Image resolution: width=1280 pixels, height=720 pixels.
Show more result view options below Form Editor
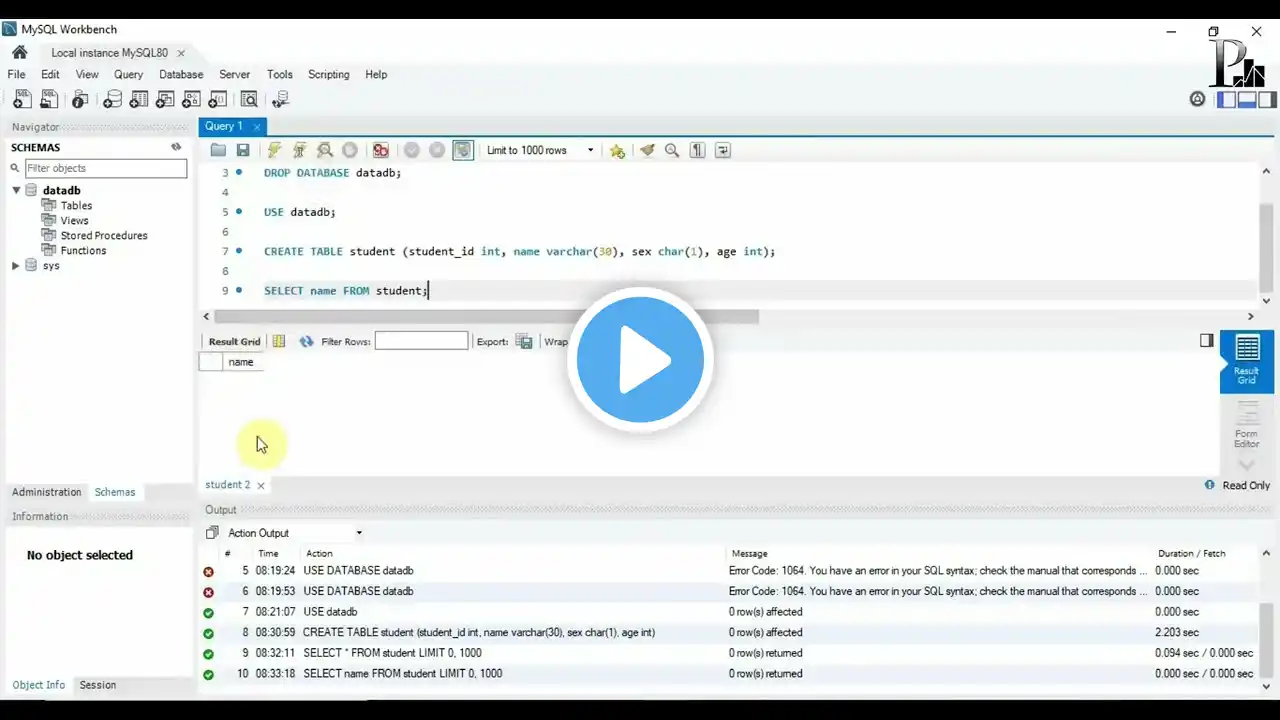coord(1246,464)
